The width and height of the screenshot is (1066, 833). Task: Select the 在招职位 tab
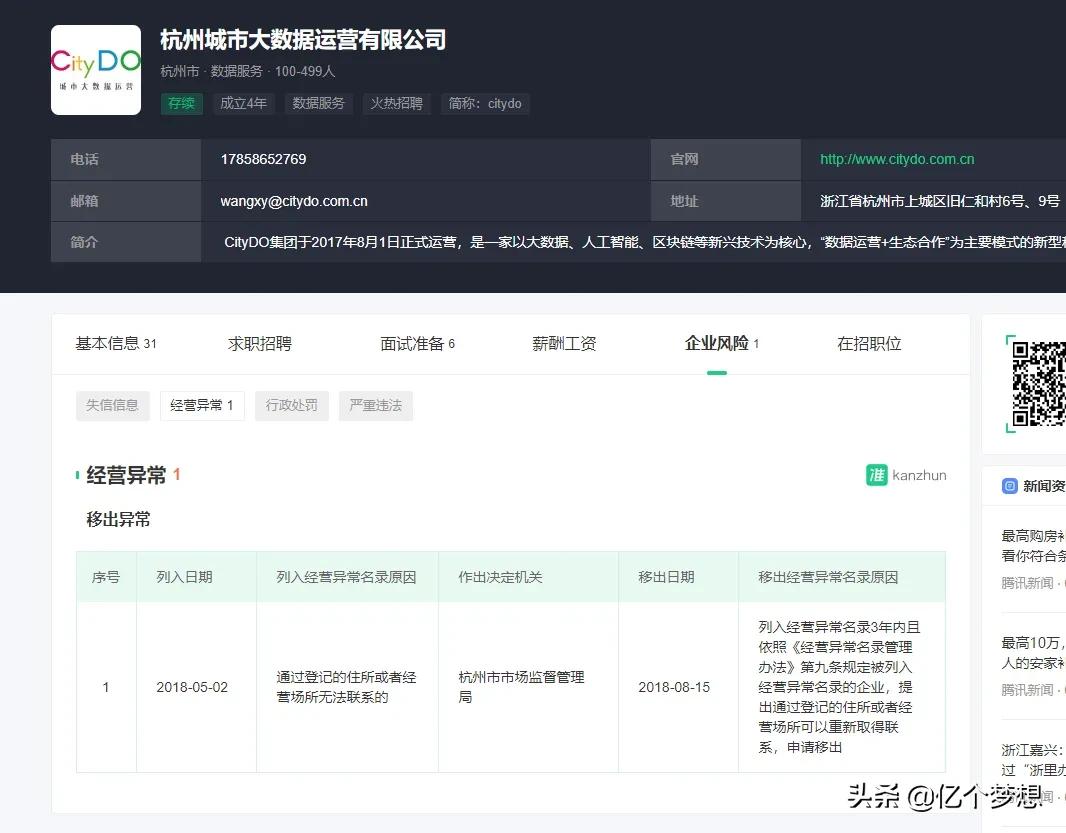[868, 343]
